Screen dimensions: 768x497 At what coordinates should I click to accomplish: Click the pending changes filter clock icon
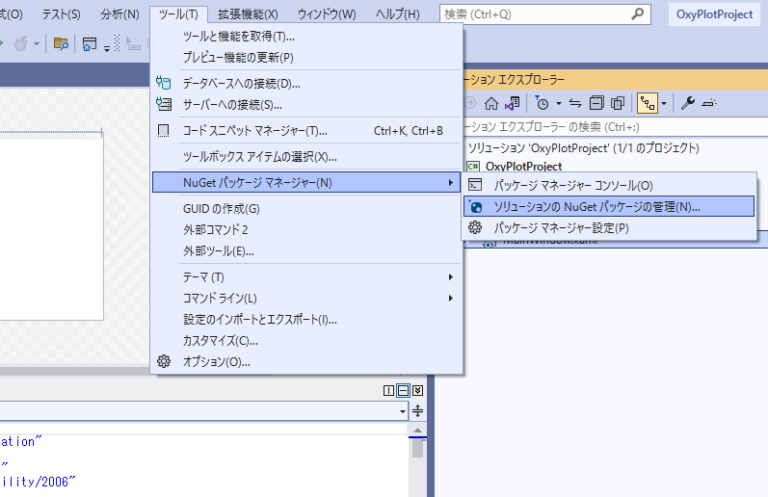tap(542, 103)
